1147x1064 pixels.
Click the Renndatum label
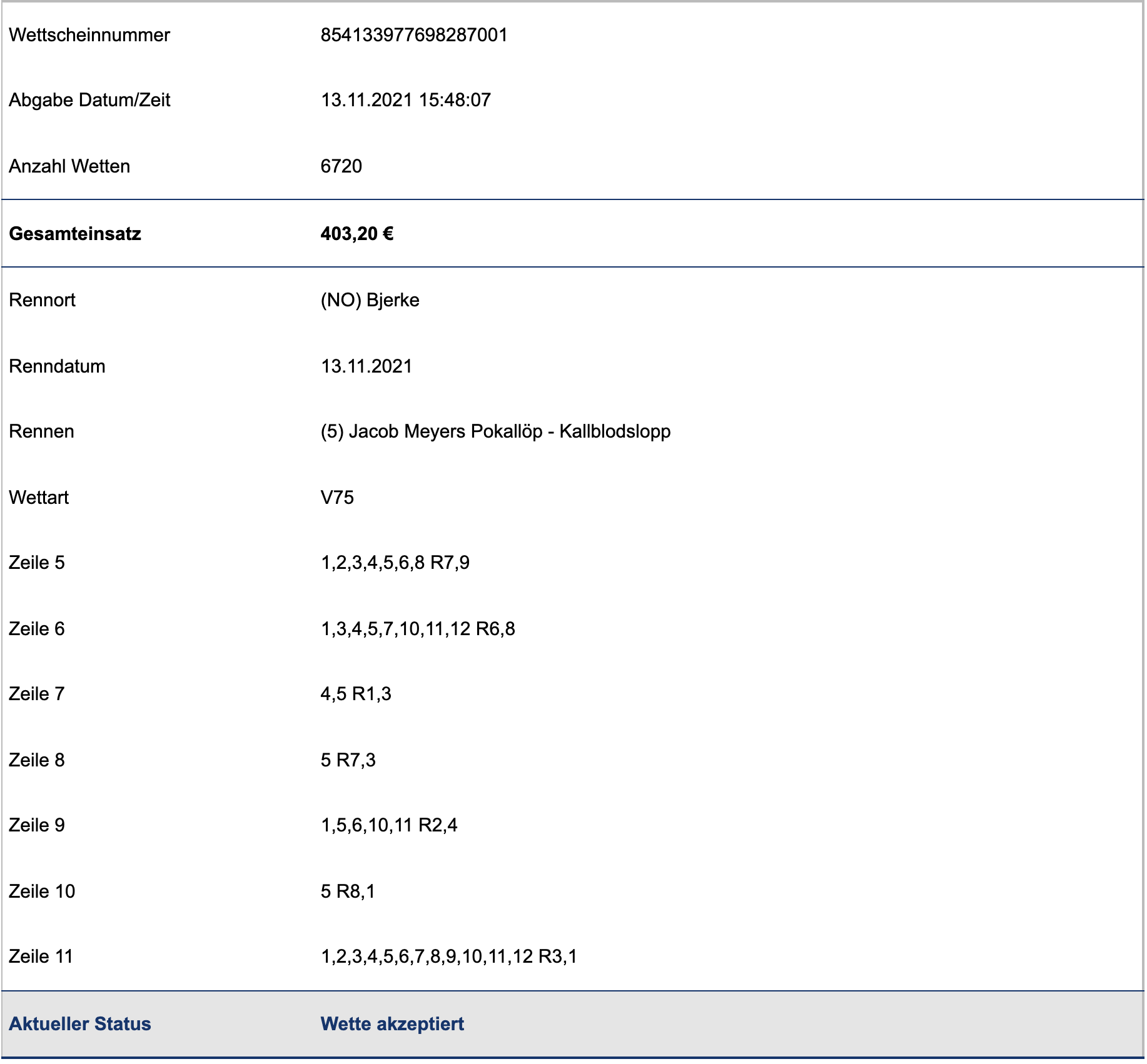[x=57, y=366]
